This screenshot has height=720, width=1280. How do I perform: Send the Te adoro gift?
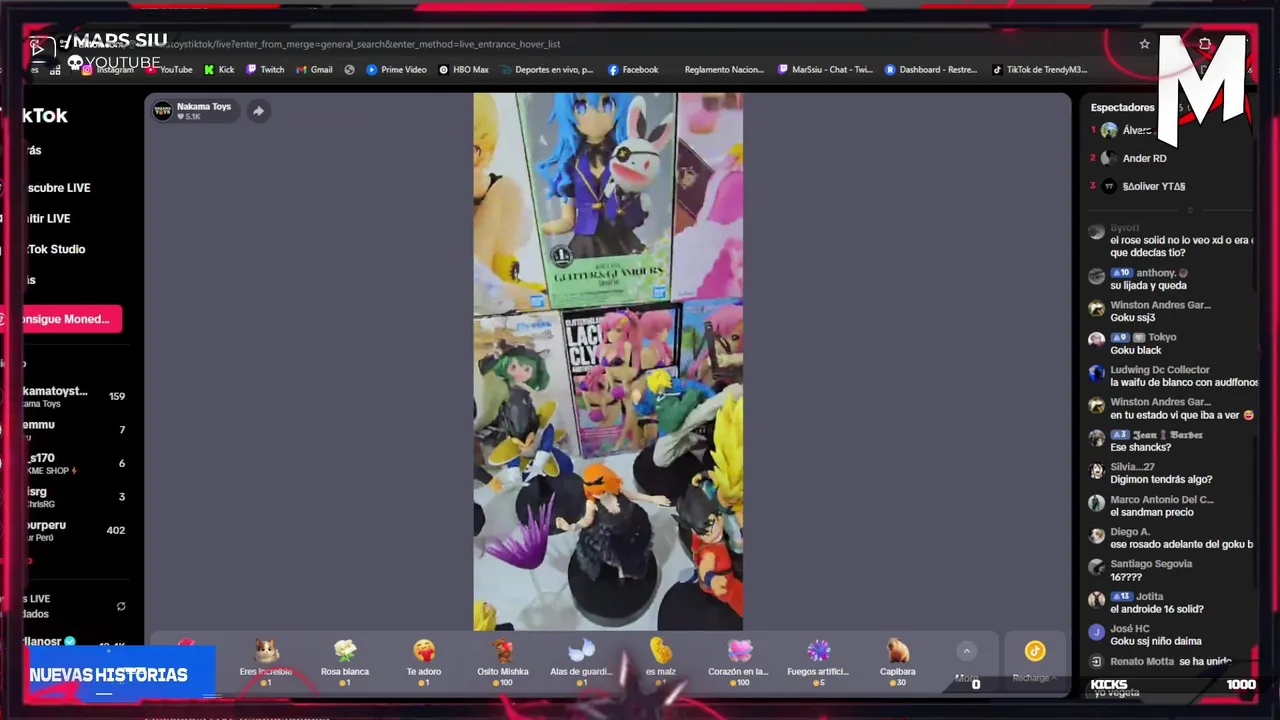[424, 662]
